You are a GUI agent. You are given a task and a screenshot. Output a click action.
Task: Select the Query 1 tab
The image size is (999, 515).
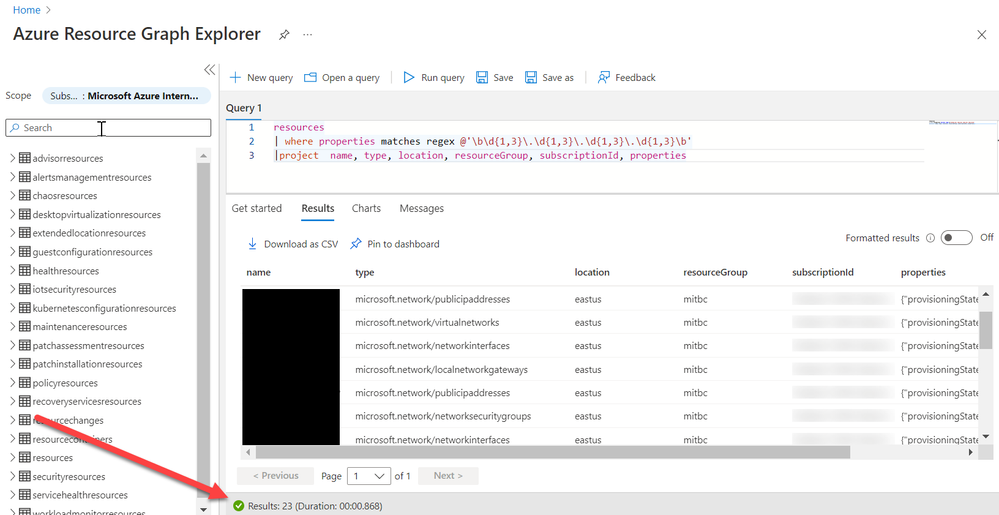[x=243, y=108]
